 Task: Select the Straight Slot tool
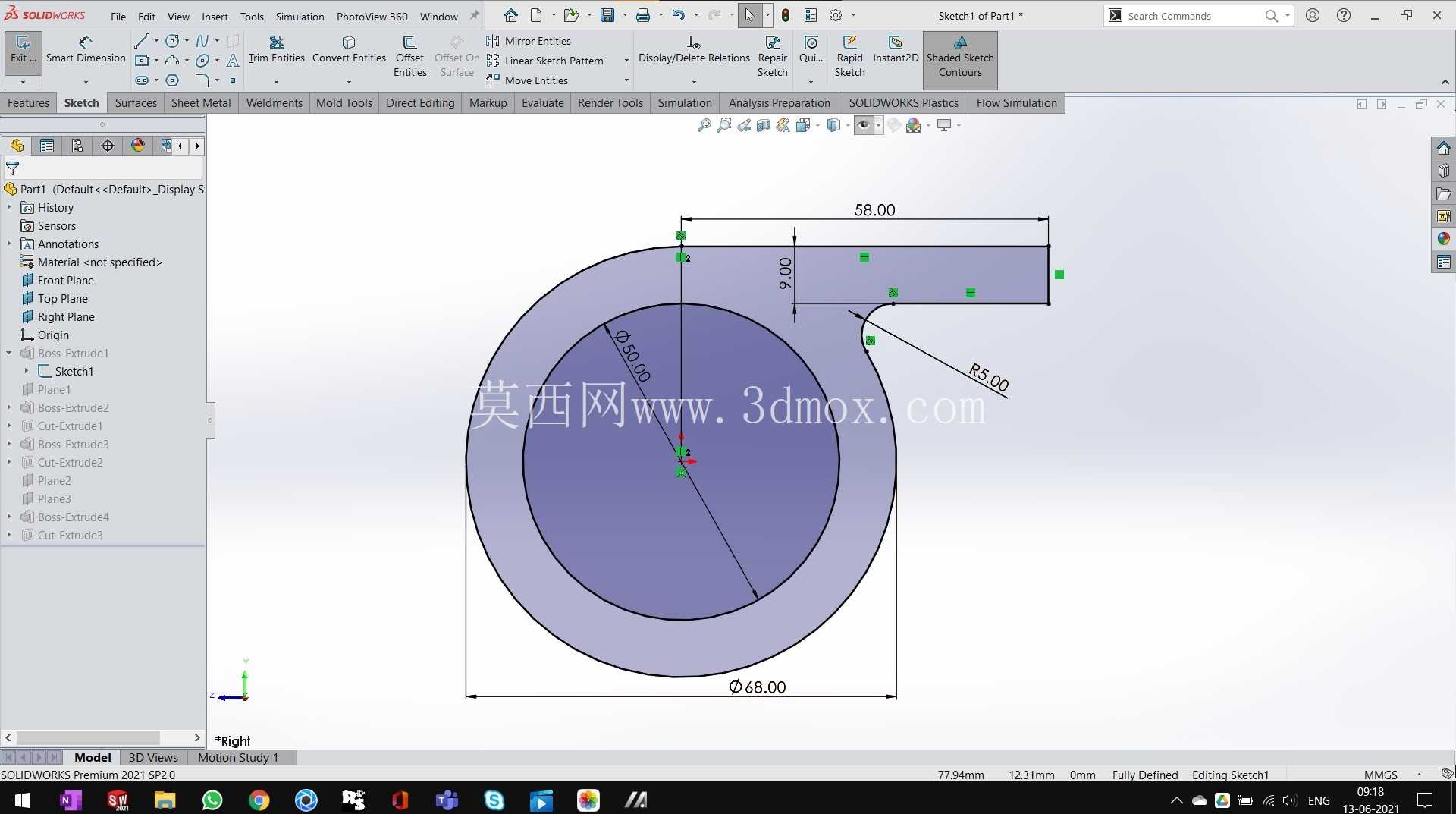[141, 80]
